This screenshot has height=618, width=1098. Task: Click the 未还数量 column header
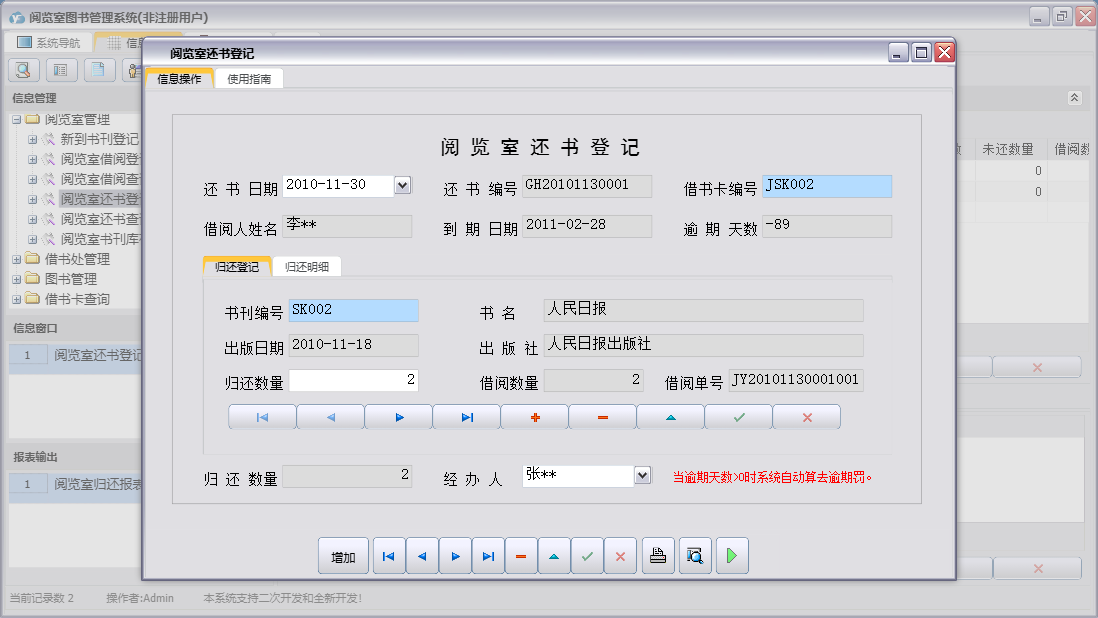coord(1008,148)
